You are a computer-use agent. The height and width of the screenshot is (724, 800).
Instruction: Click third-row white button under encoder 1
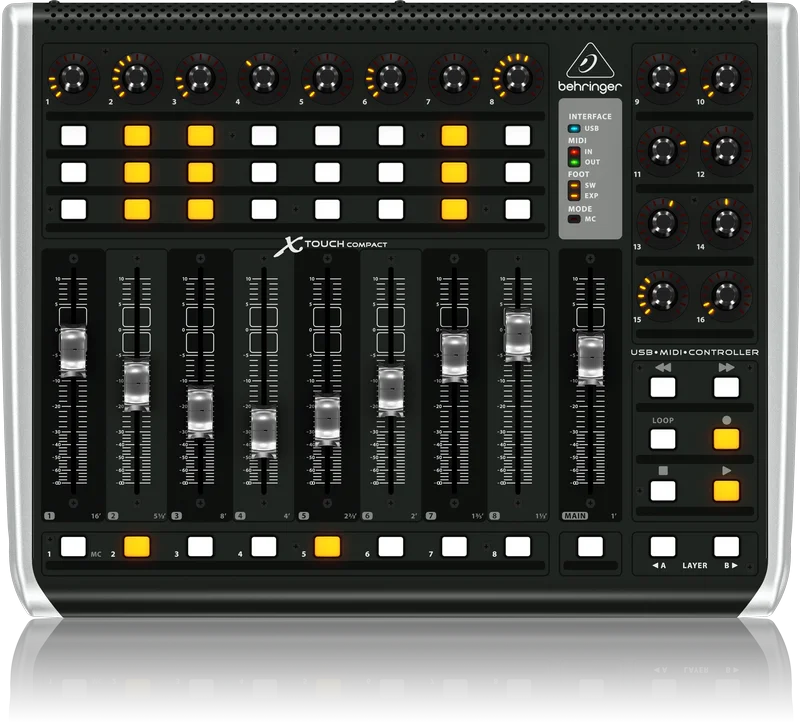(x=73, y=209)
